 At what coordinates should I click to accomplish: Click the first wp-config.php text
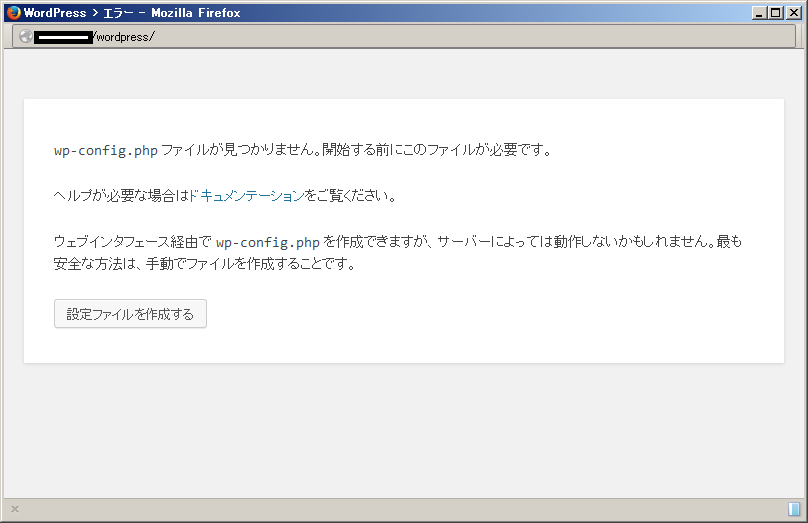click(x=106, y=150)
